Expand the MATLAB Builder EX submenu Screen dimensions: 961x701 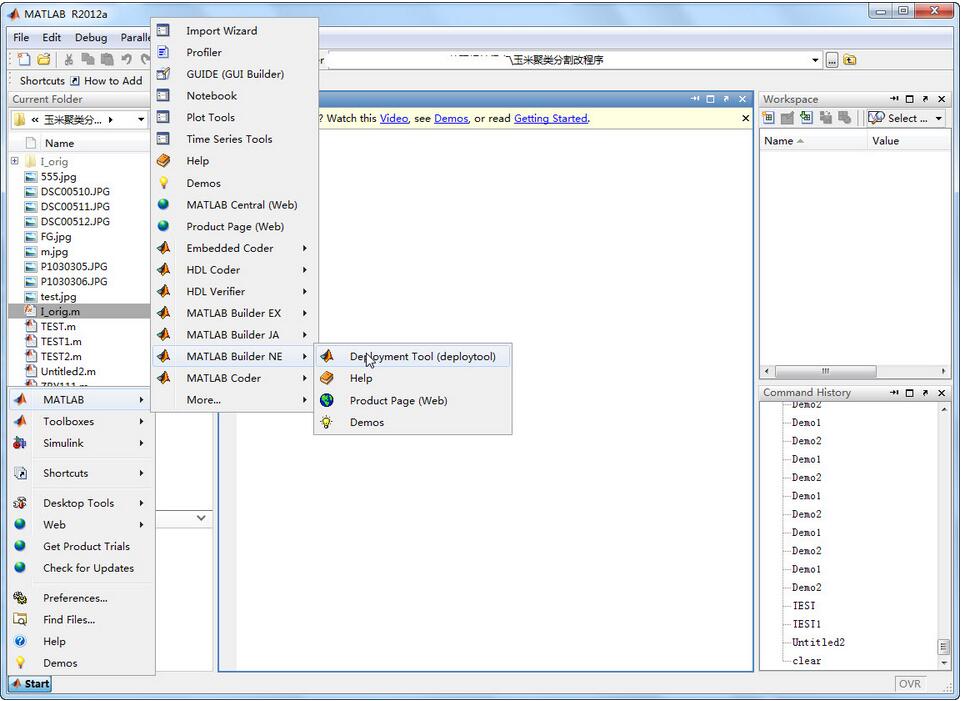tap(305, 313)
